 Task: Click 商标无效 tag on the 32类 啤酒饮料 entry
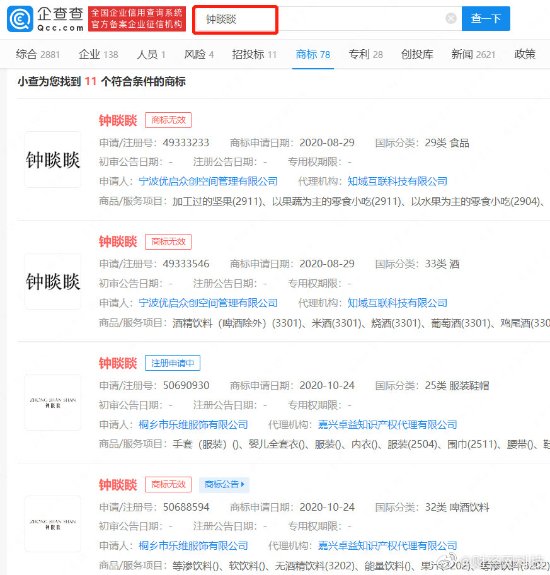168,484
